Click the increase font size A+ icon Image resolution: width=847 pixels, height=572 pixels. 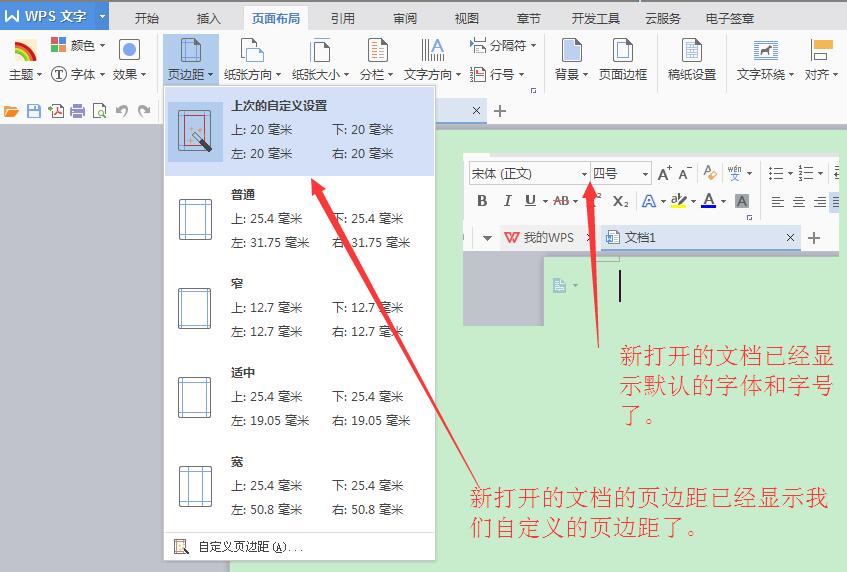pyautogui.click(x=664, y=173)
